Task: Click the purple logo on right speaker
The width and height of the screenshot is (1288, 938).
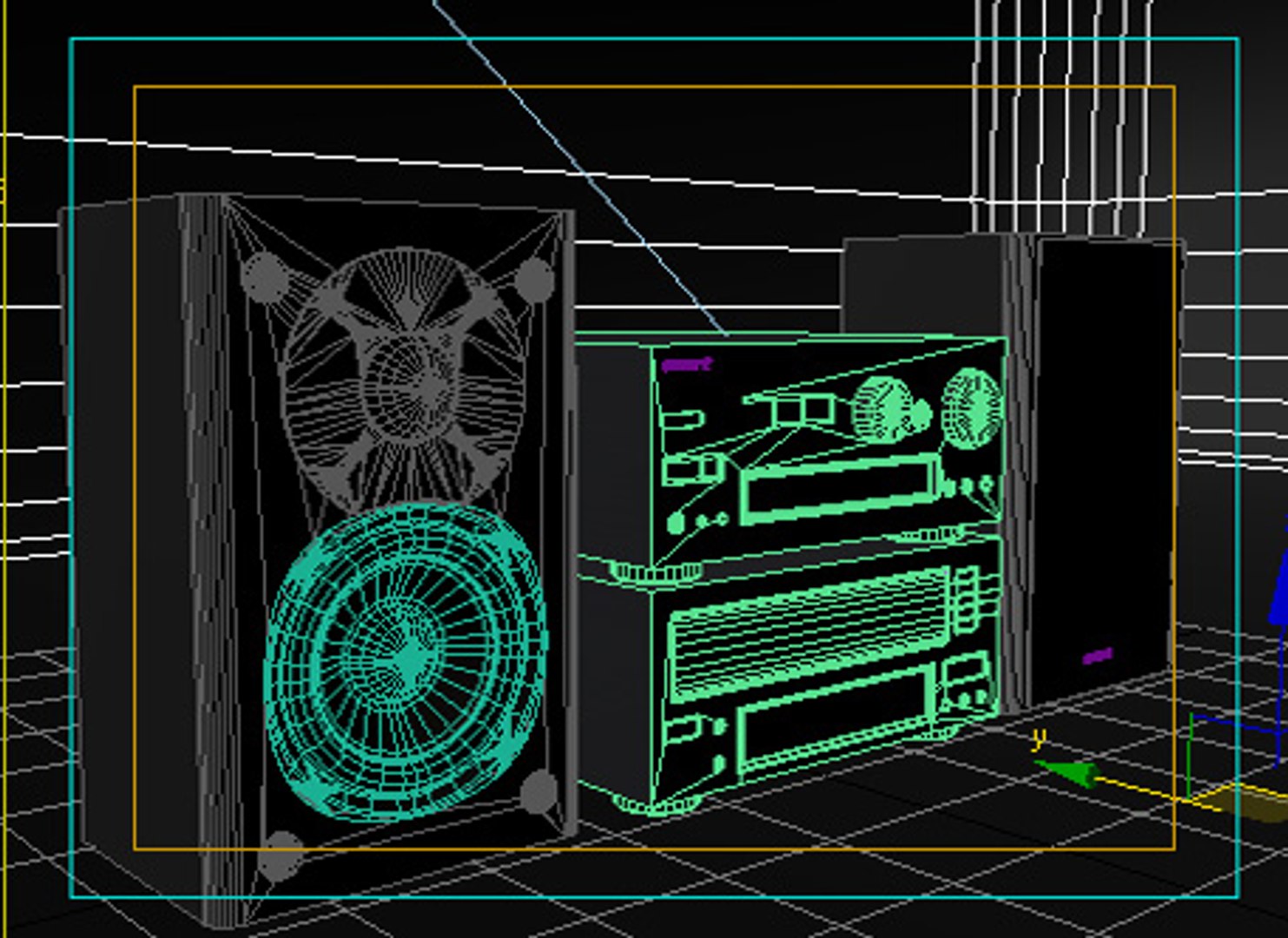Action: coord(1098,656)
